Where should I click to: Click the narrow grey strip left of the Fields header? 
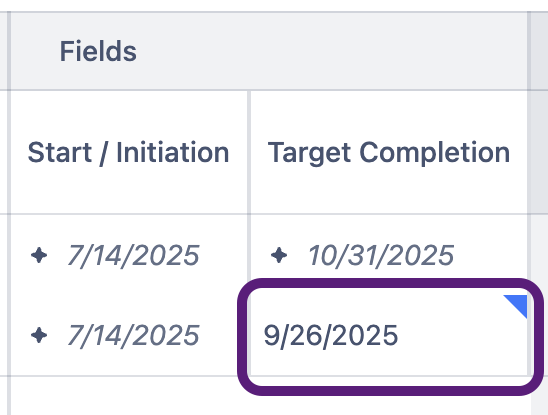coord(3,51)
